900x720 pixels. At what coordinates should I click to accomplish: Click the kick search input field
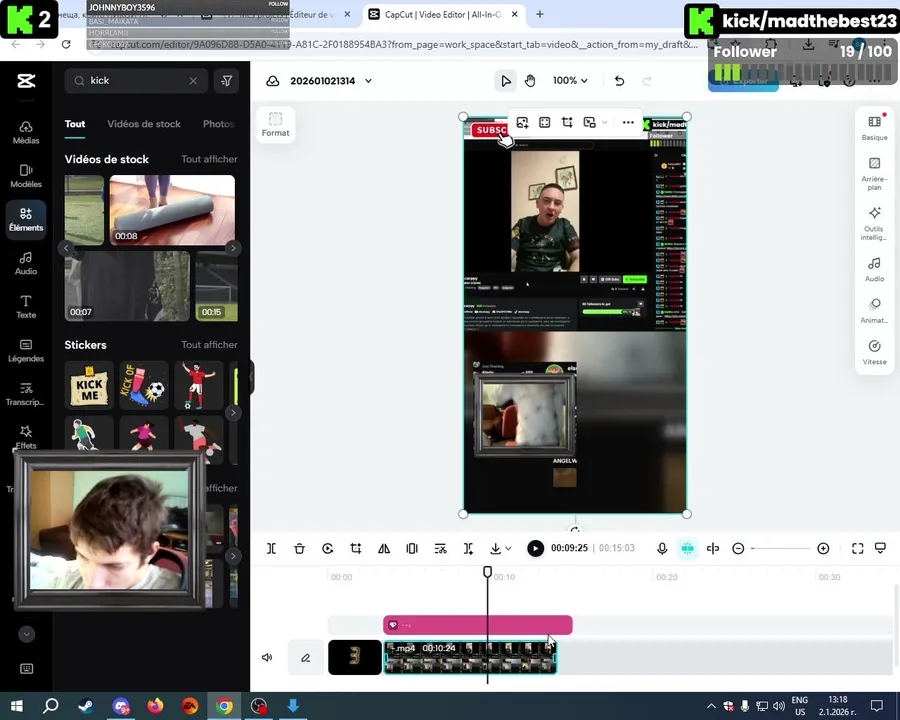pos(138,81)
